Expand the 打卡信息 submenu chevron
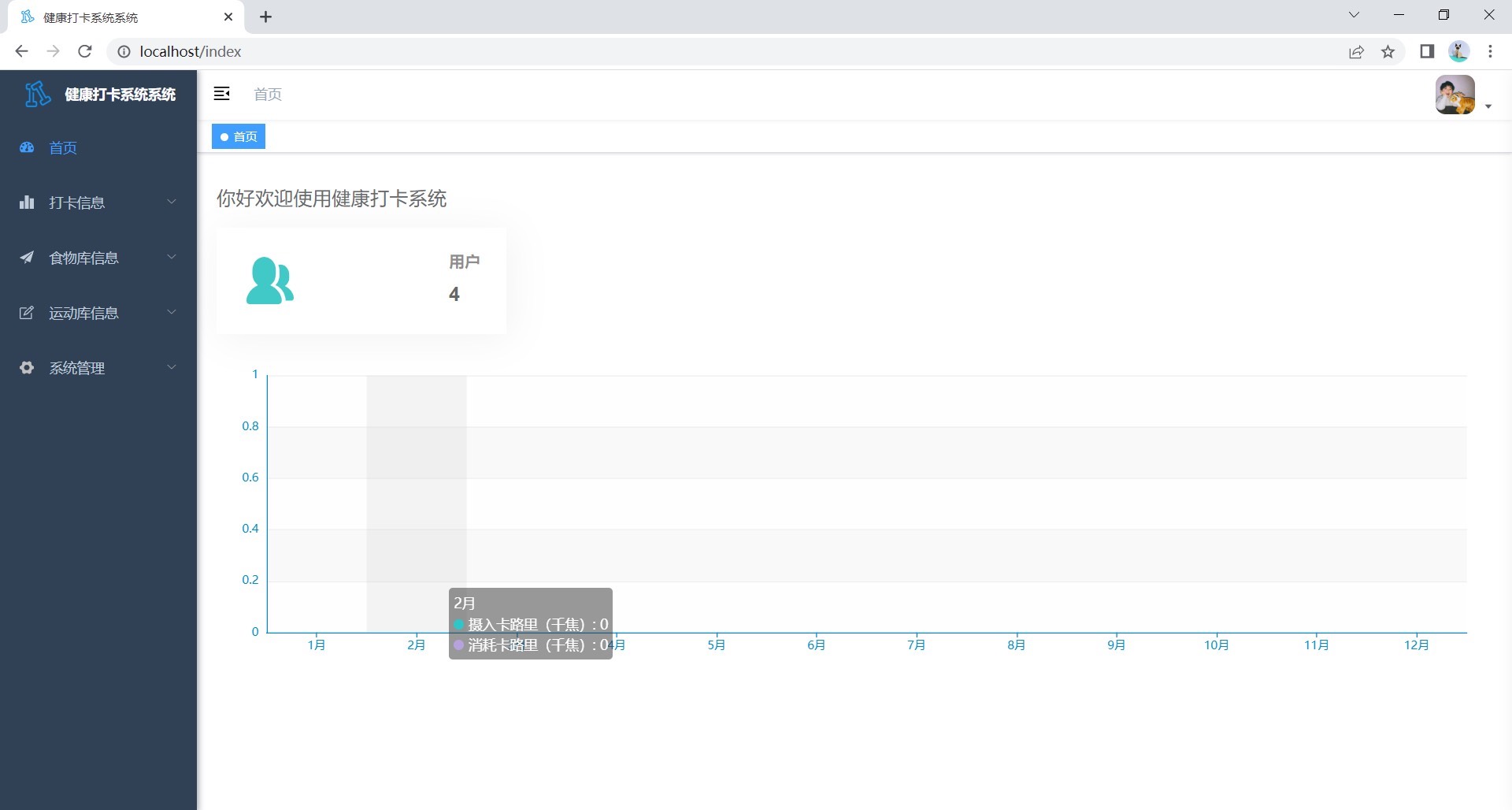The width and height of the screenshot is (1512, 810). (172, 202)
